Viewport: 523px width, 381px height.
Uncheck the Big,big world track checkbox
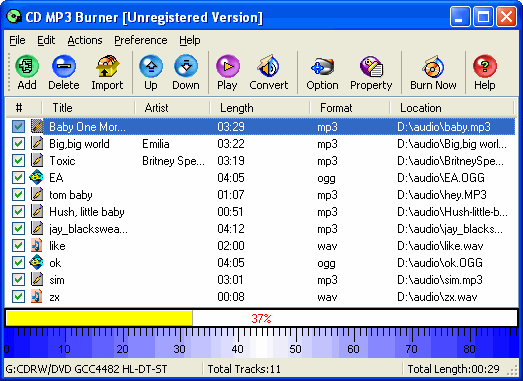coord(18,144)
